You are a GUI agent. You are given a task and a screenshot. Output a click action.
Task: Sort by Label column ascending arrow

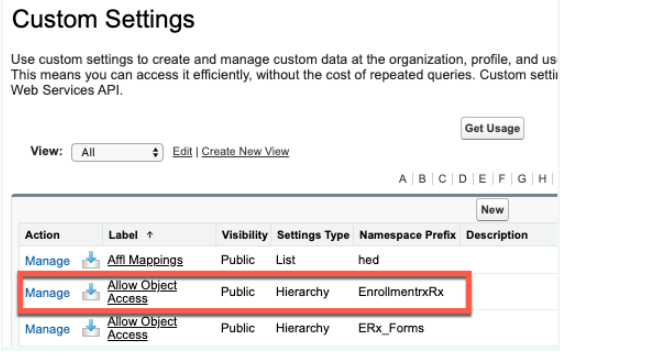[150, 235]
